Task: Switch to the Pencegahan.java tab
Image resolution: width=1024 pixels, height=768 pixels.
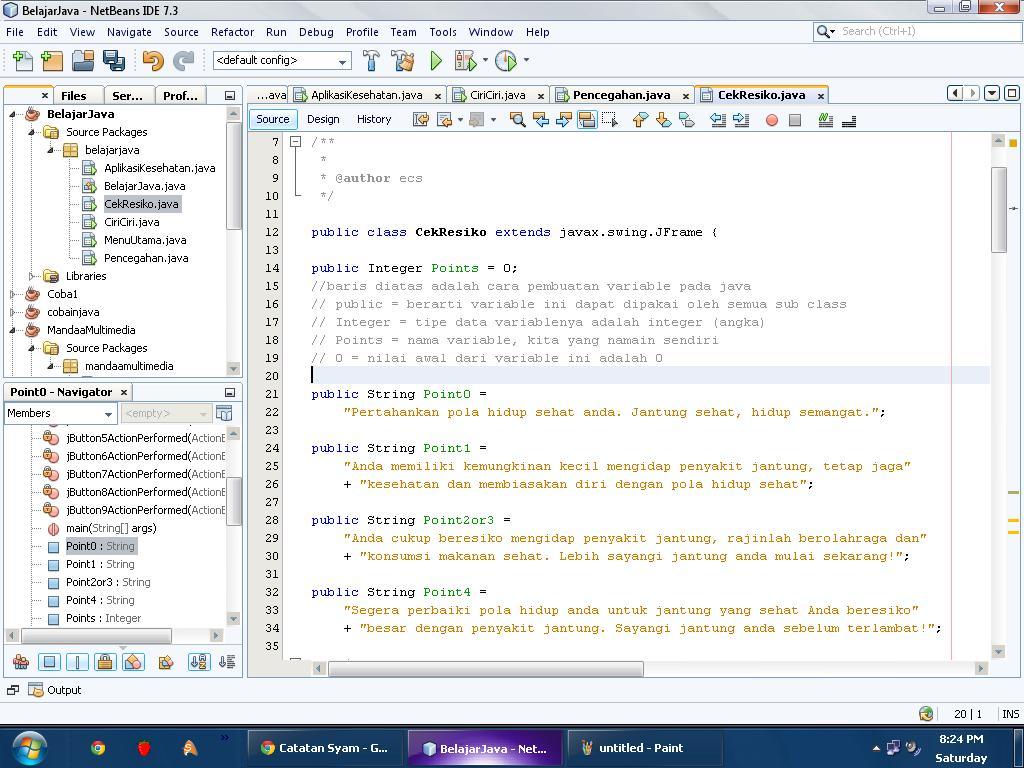Action: (x=620, y=95)
